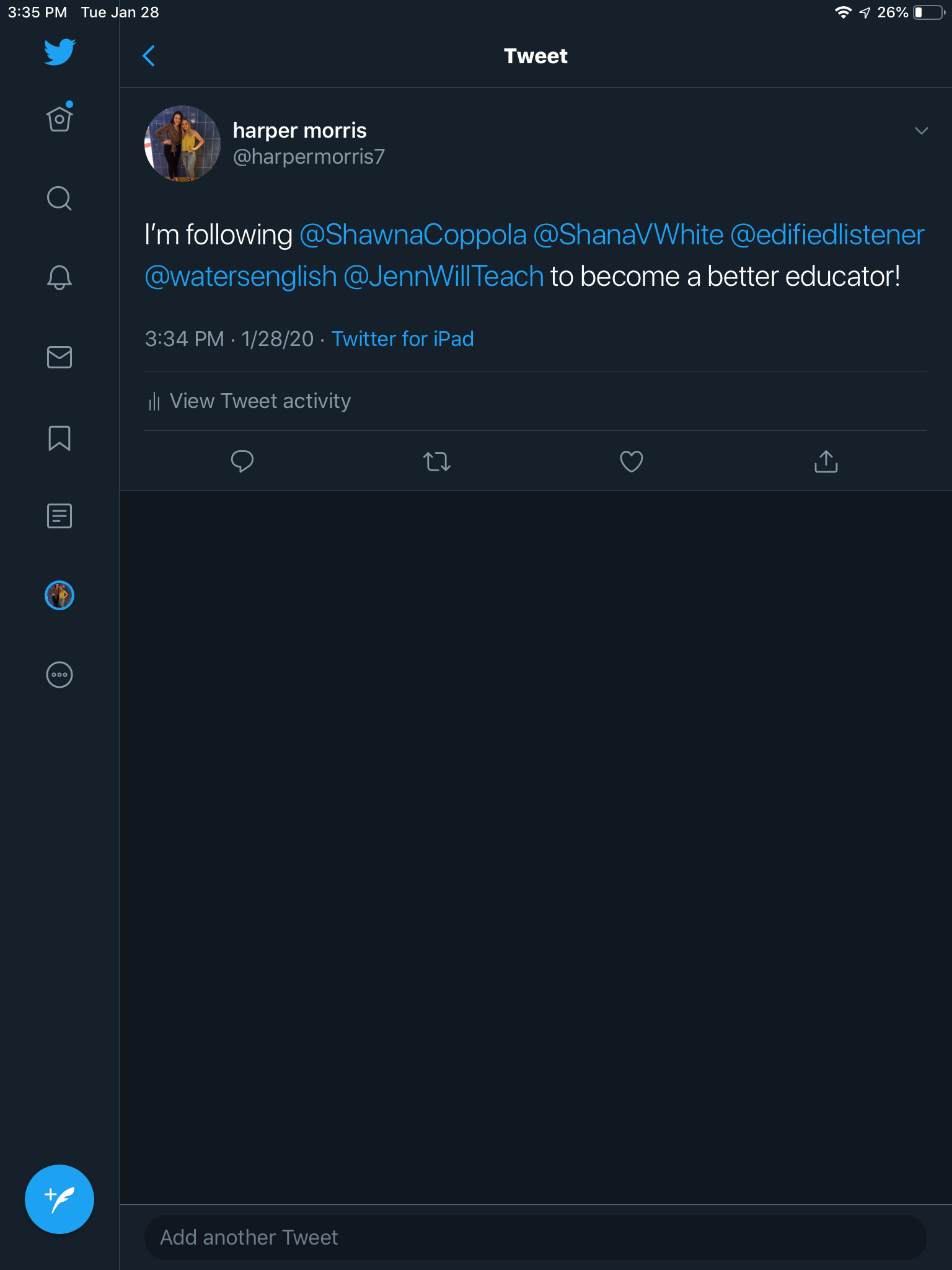Share the tweet via share icon
Image resolution: width=952 pixels, height=1270 pixels.
(826, 461)
